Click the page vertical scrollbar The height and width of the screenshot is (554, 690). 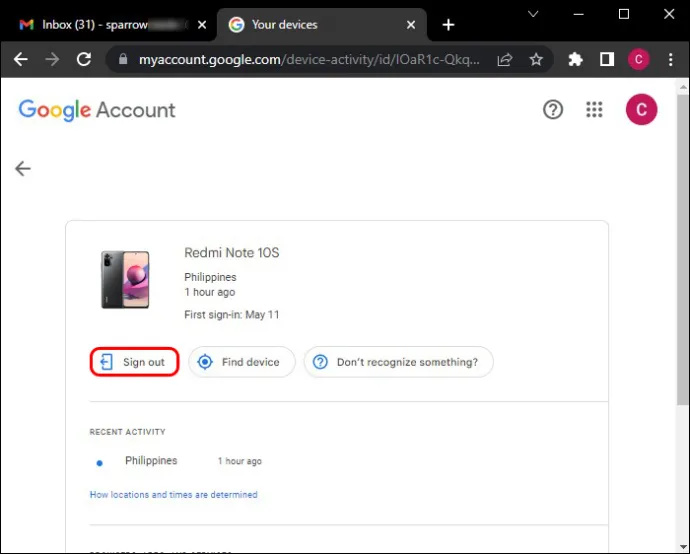pyautogui.click(x=683, y=249)
